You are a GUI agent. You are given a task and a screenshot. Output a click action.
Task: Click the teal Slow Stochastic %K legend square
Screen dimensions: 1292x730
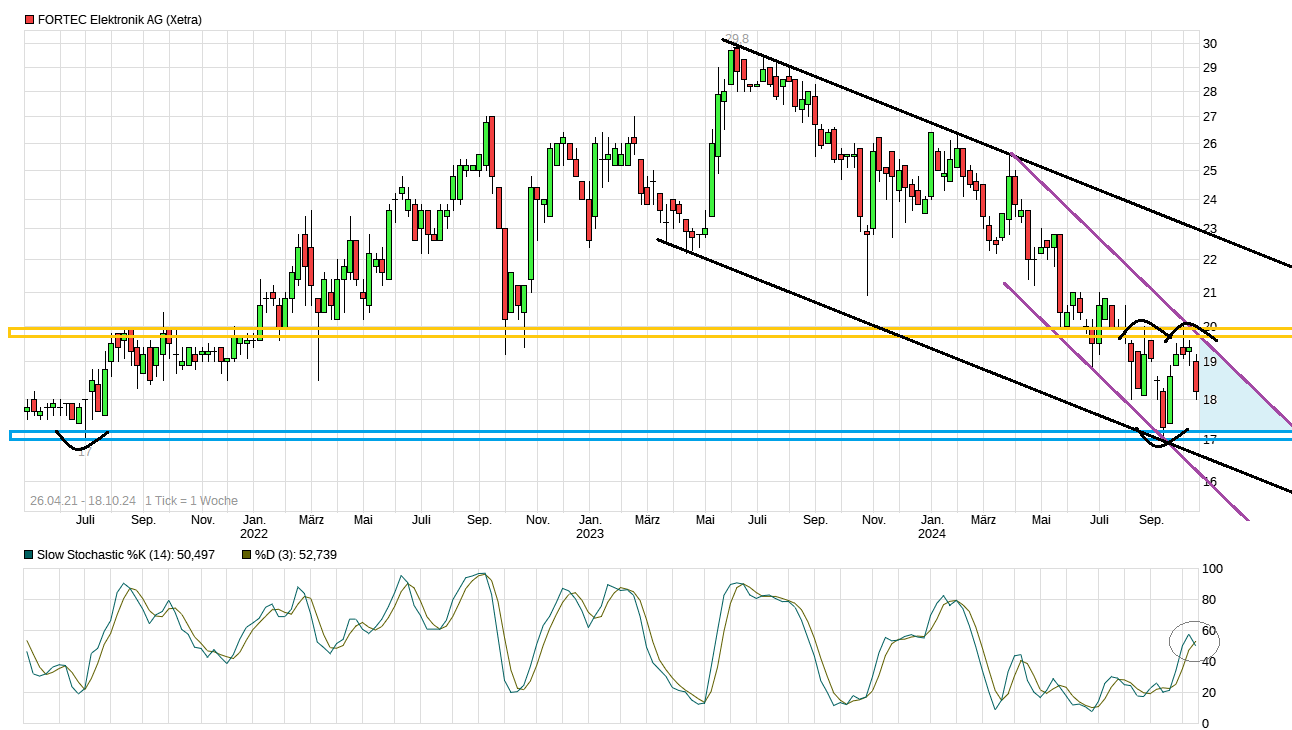coord(29,554)
